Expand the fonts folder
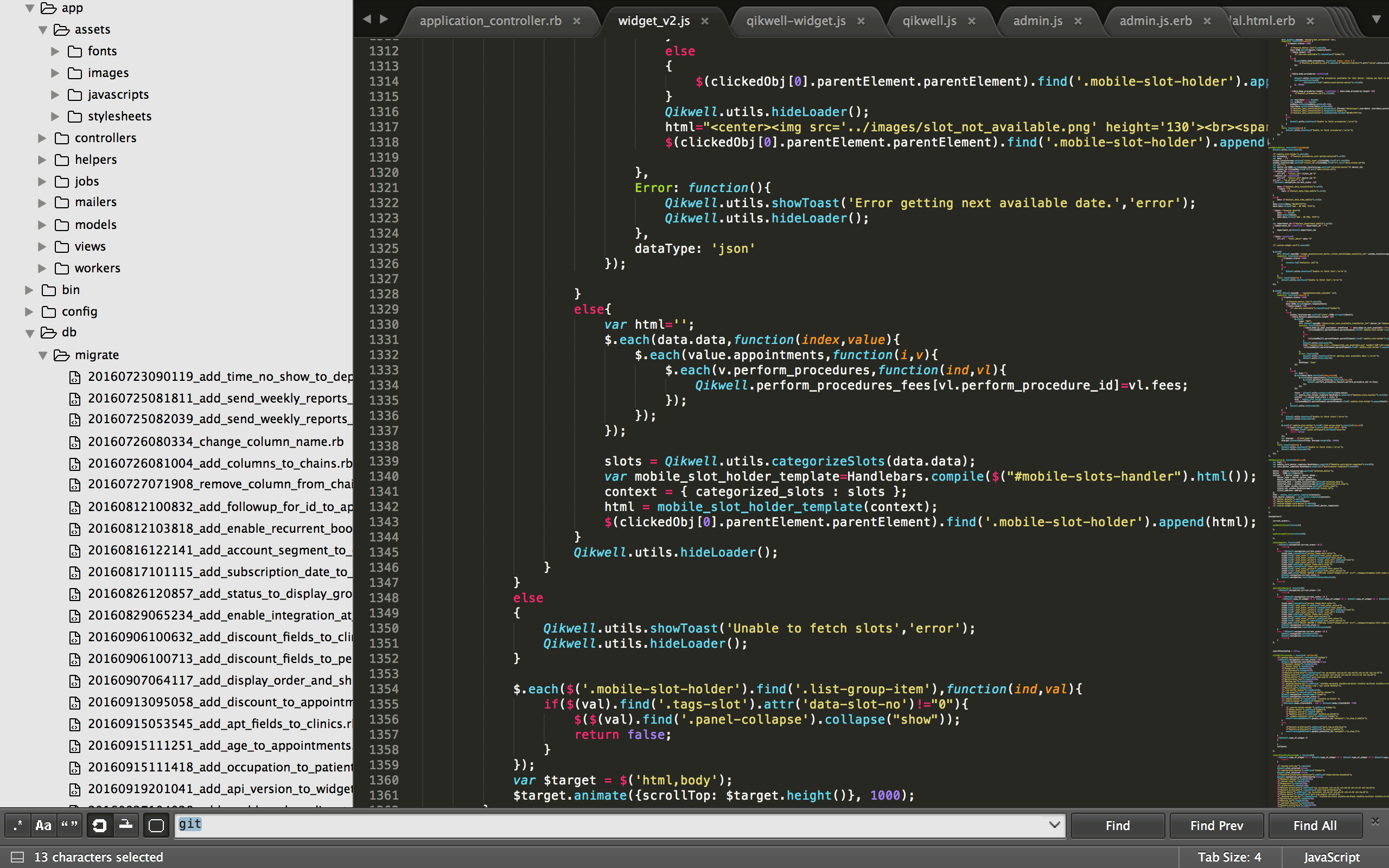 coord(55,52)
